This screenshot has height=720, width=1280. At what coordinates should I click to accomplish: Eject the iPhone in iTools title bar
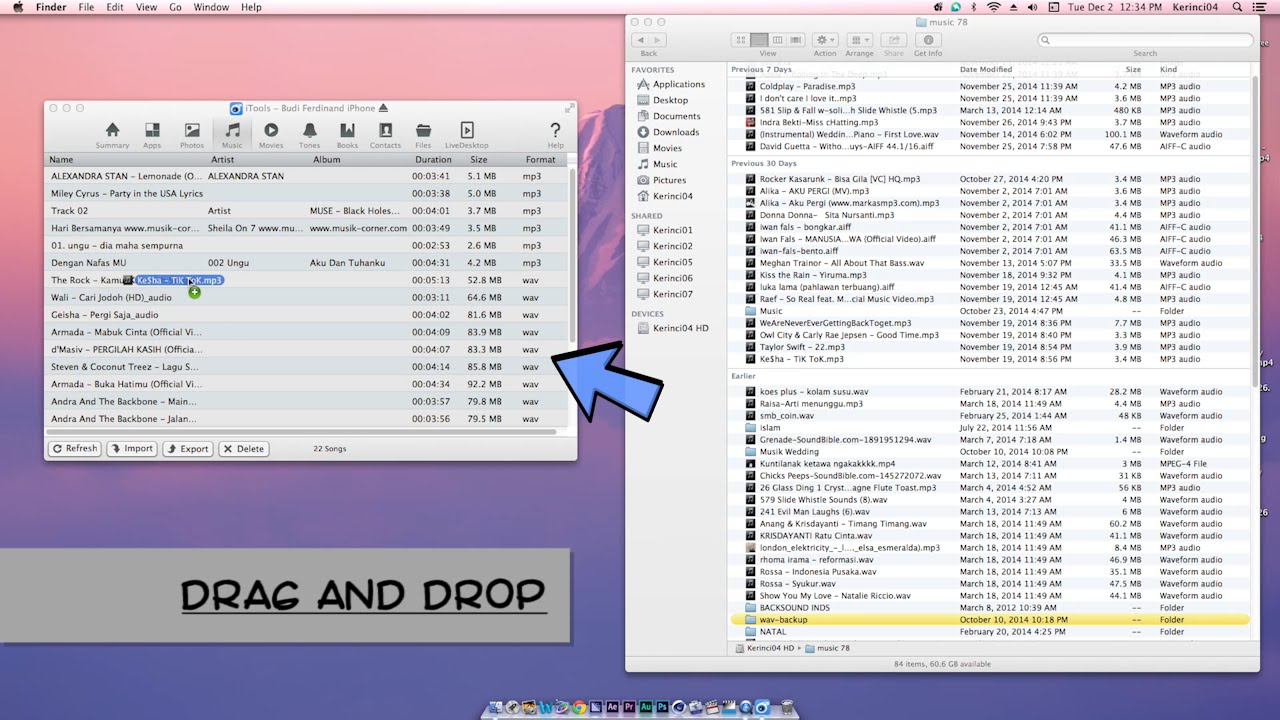(x=384, y=108)
